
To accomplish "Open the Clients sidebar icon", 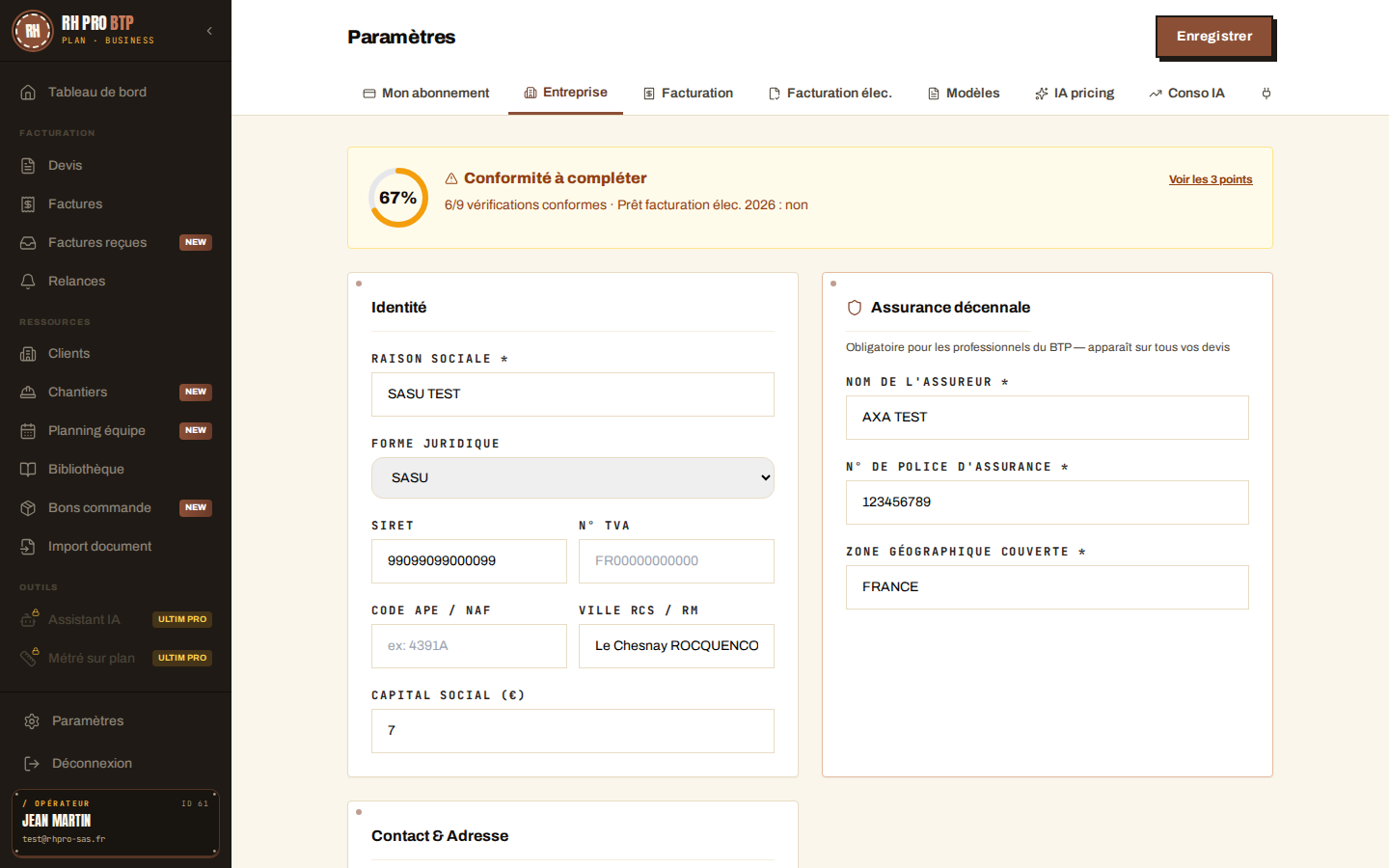I will coord(28,354).
